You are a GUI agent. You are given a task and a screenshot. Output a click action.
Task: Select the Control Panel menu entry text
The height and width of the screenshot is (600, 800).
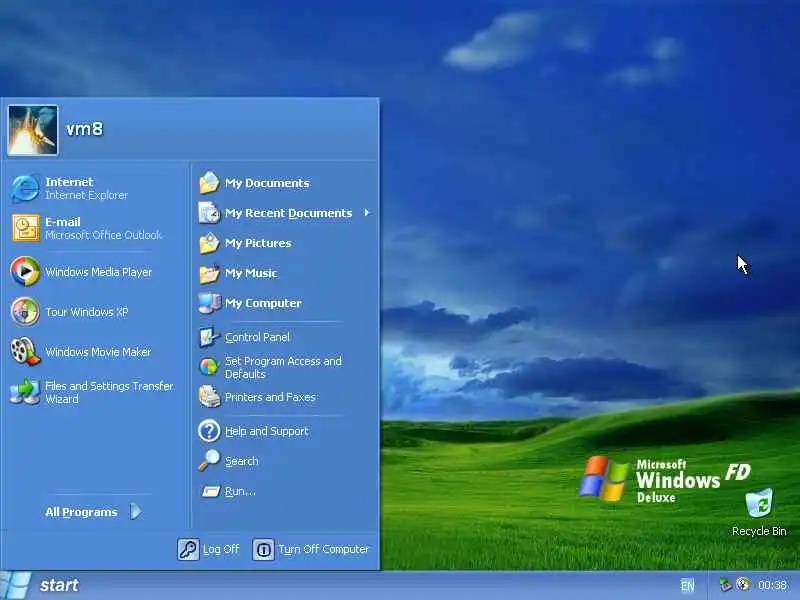[257, 337]
